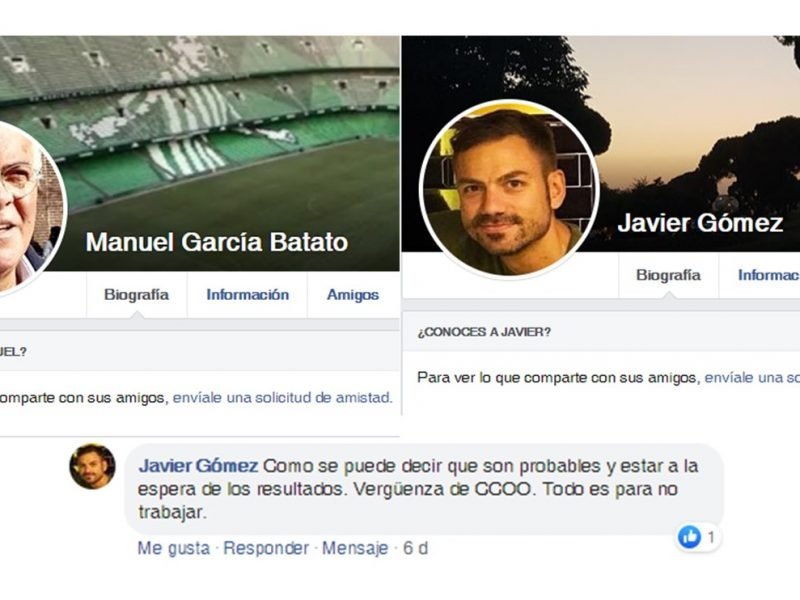This screenshot has height=600, width=800.
Task: Click Javier Gómez profile name heading
Action: (x=700, y=223)
